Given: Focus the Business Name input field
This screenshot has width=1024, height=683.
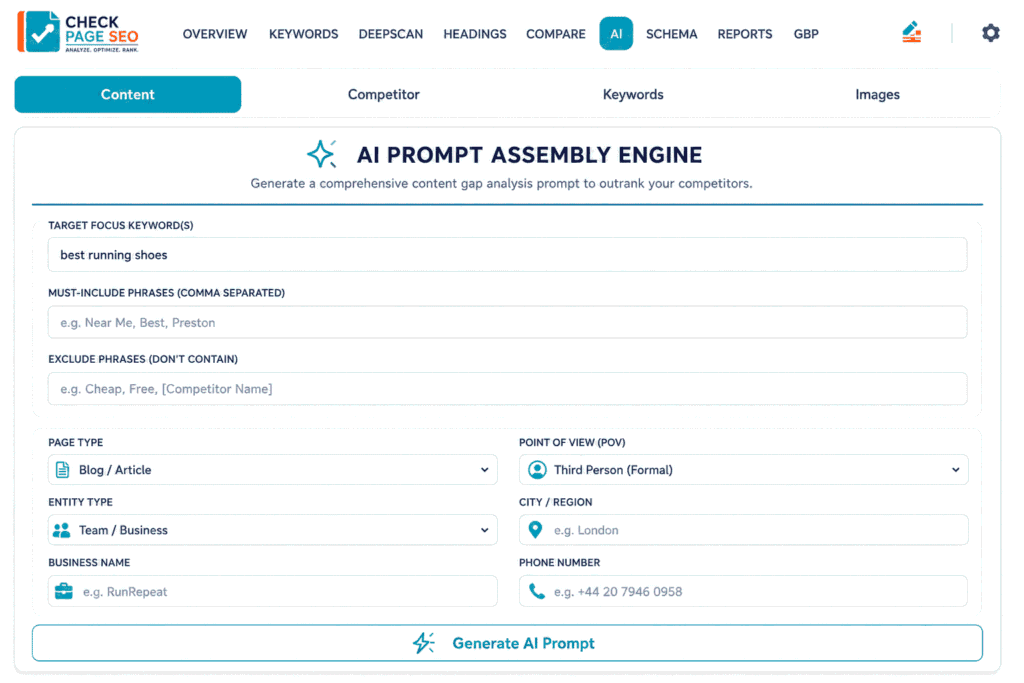Looking at the screenshot, I should [x=273, y=592].
